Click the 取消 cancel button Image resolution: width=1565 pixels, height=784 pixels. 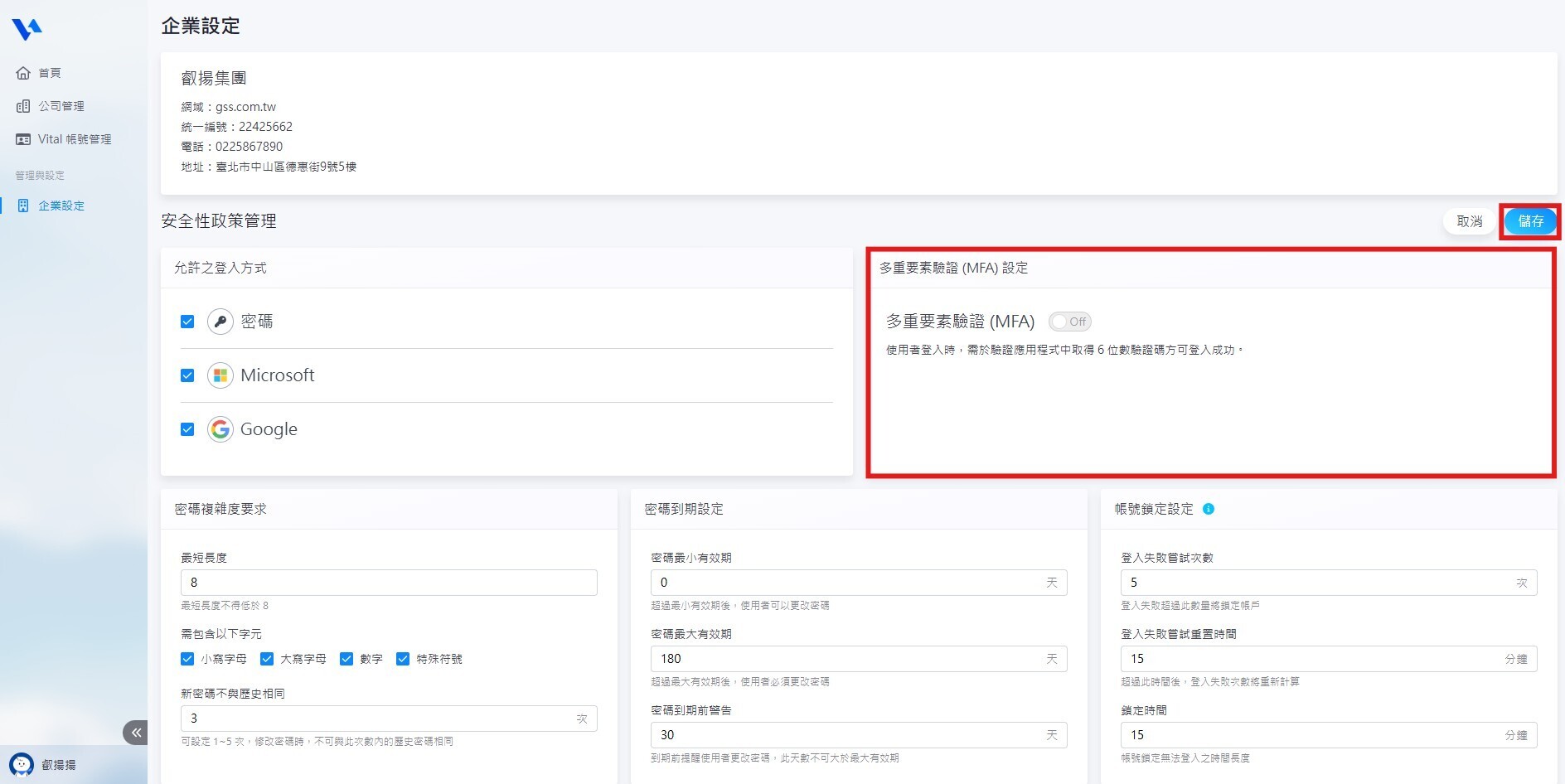coord(1469,221)
